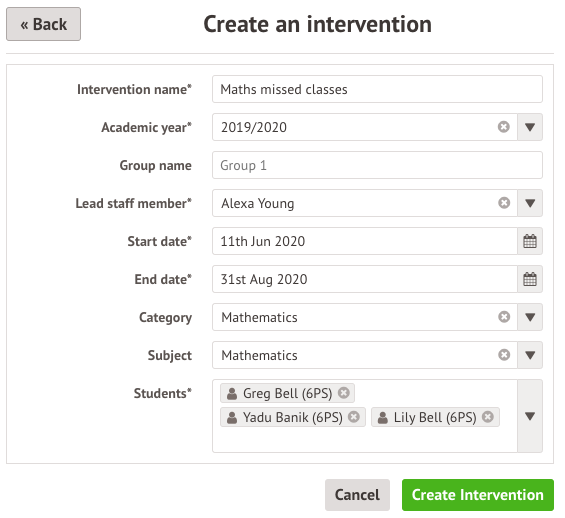Click the green Create Intervention button
The width and height of the screenshot is (565, 518).
click(x=478, y=495)
